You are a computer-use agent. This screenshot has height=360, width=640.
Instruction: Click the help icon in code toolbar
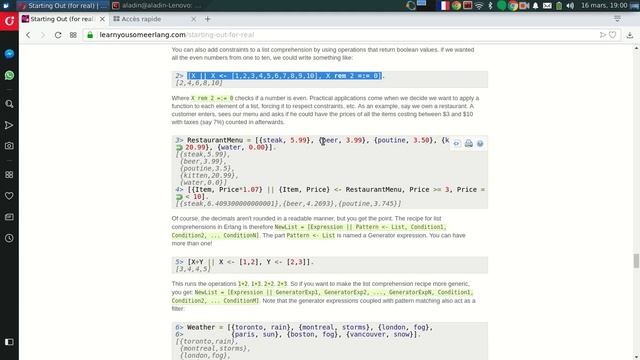(480, 144)
